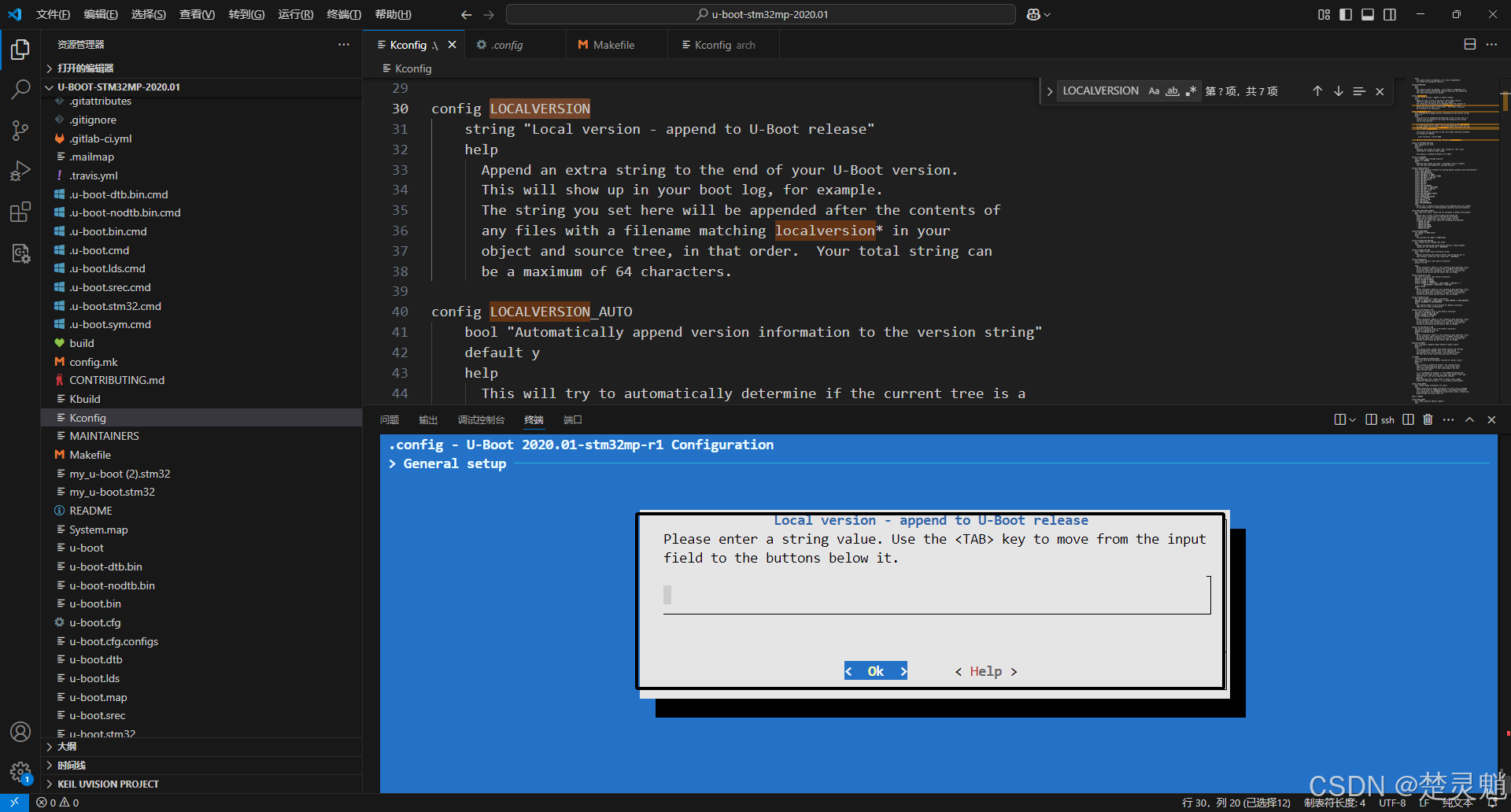Open the Extensions view
This screenshot has height=812, width=1511.
[20, 212]
